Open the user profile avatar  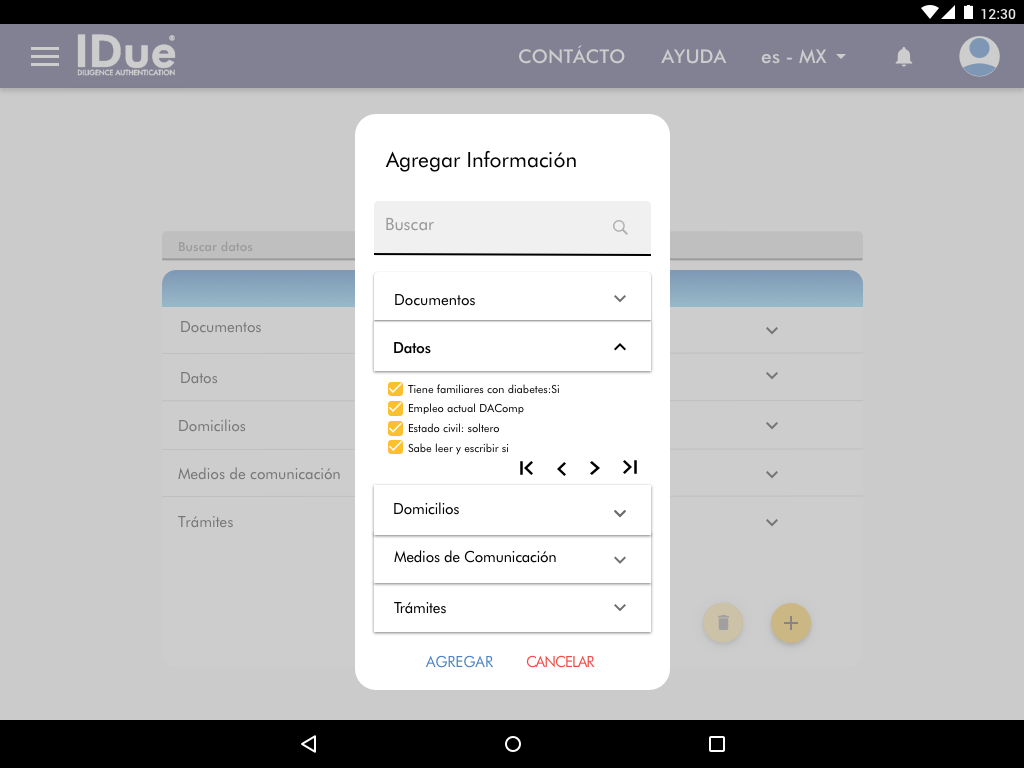[x=979, y=57]
